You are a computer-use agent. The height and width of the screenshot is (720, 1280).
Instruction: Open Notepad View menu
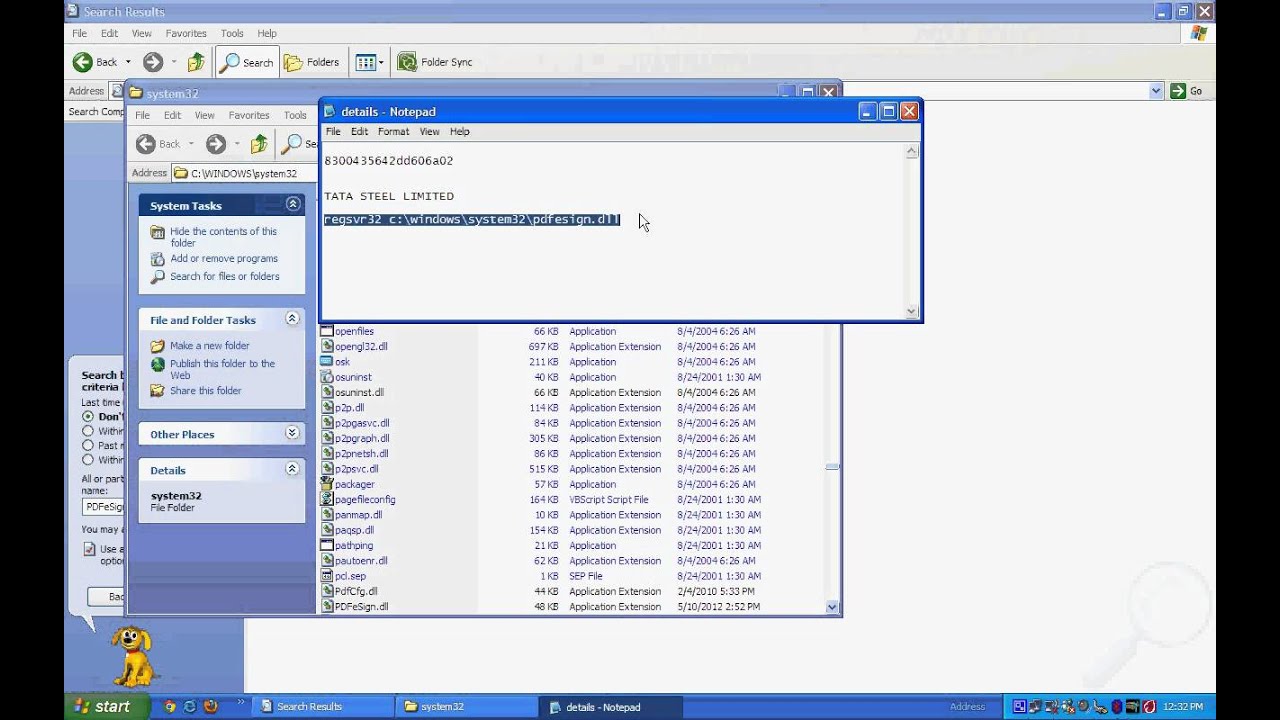pos(429,131)
